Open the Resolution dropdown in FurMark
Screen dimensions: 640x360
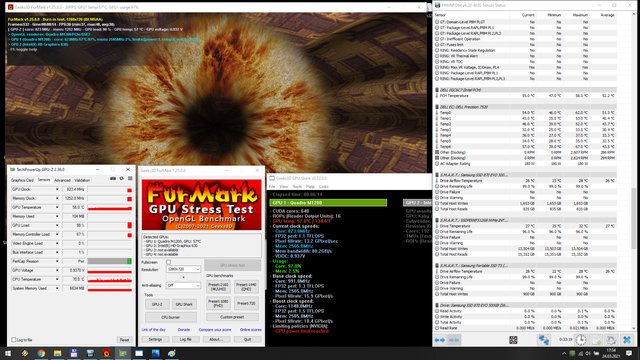pyautogui.click(x=183, y=269)
